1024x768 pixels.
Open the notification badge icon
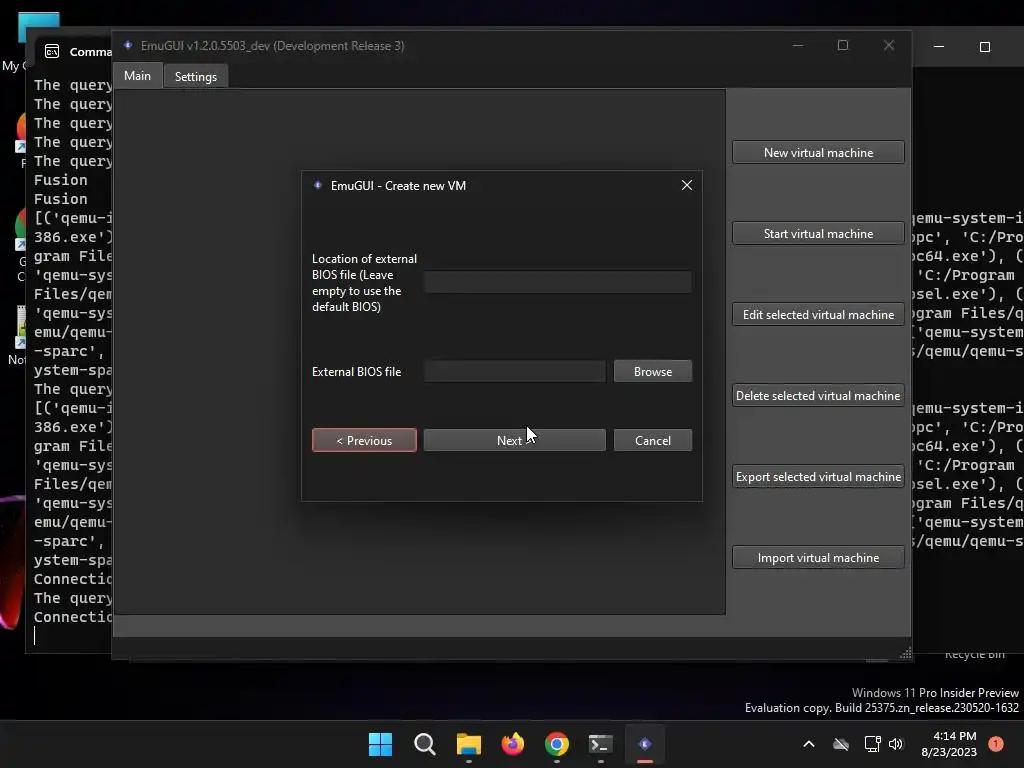[x=996, y=744]
